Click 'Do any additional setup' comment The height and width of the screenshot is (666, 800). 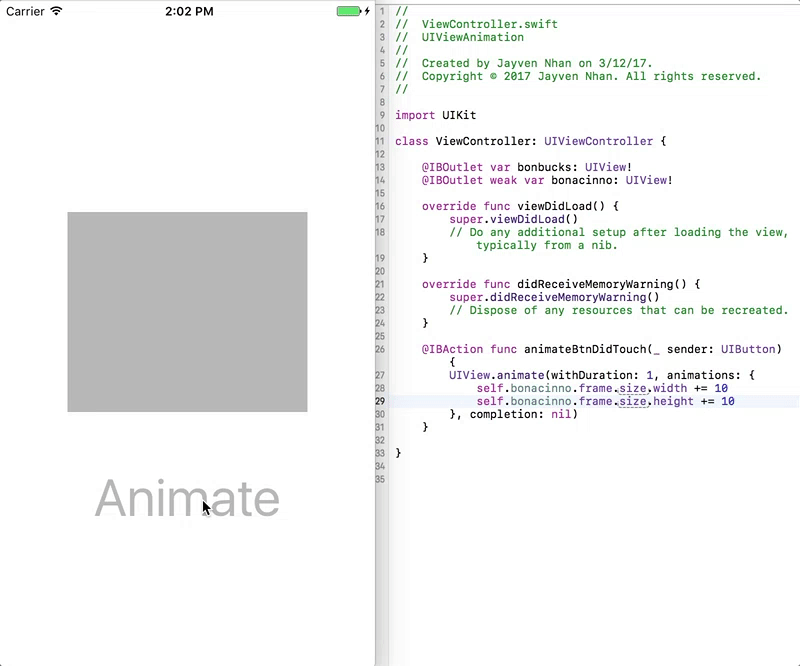pos(618,232)
